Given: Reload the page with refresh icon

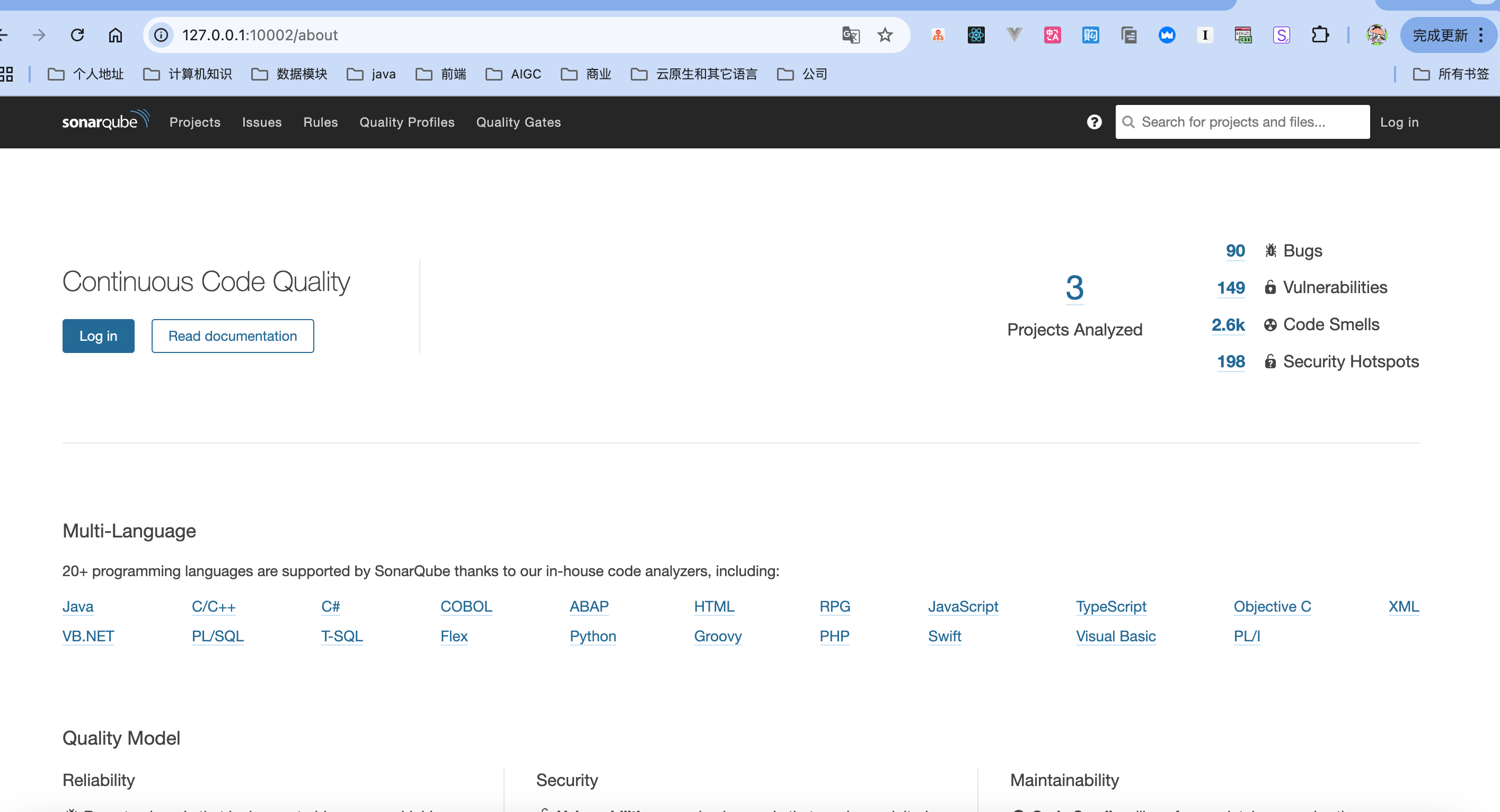Looking at the screenshot, I should click(77, 35).
